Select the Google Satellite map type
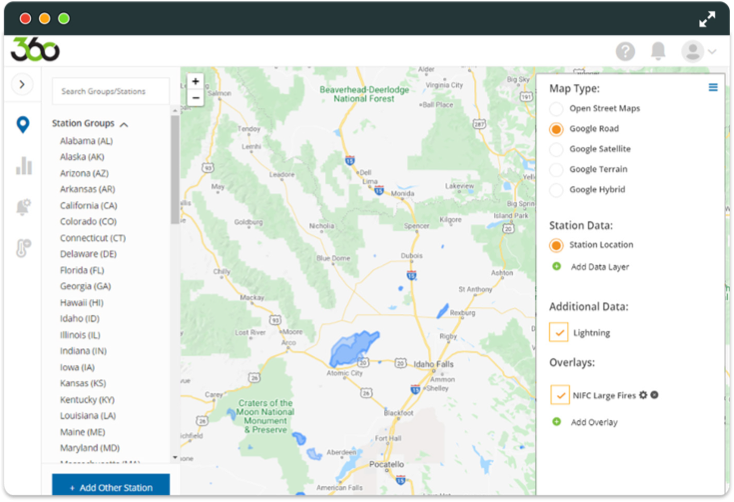 [x=556, y=149]
